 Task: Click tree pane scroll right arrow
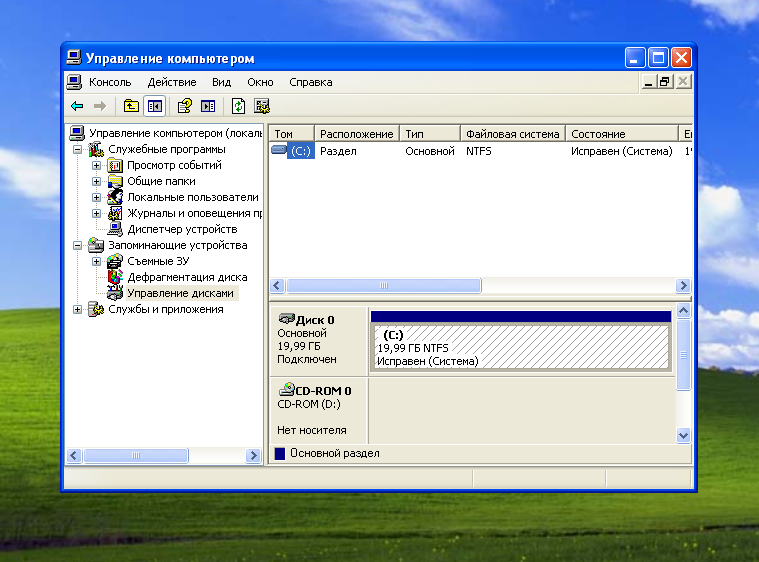tap(253, 456)
